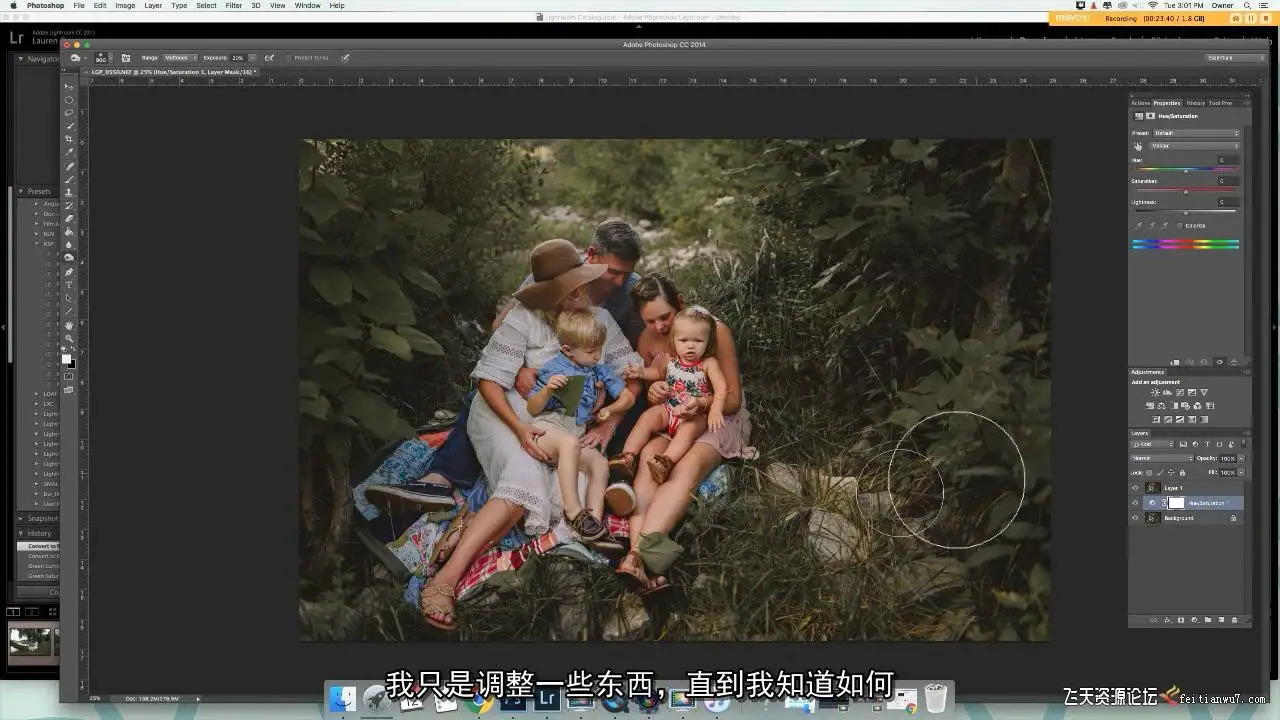Screen dimensions: 1280x720
Task: Add a Curves adjustment
Action: (x=1180, y=392)
